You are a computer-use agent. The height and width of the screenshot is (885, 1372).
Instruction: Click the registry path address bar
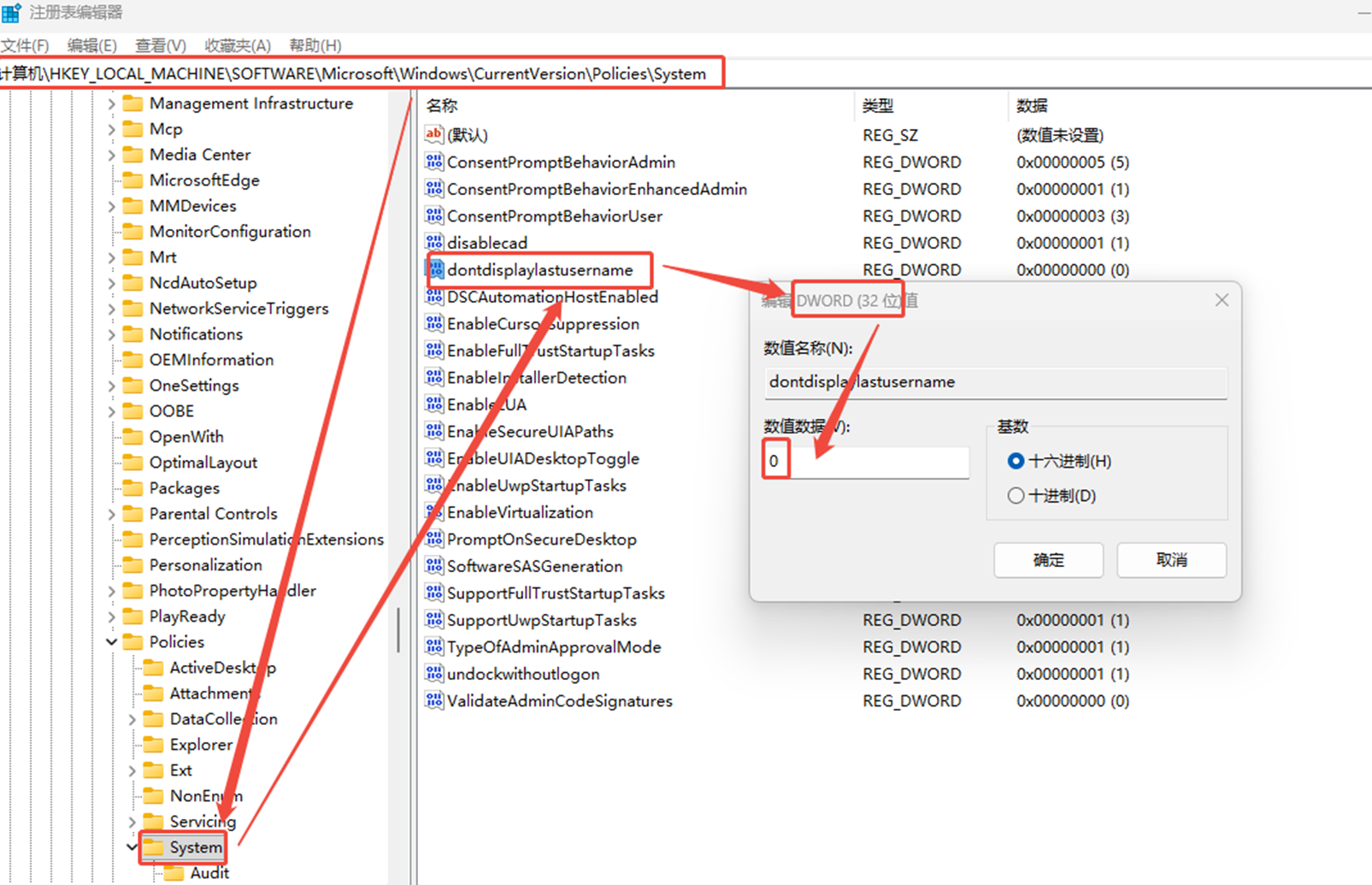[359, 74]
